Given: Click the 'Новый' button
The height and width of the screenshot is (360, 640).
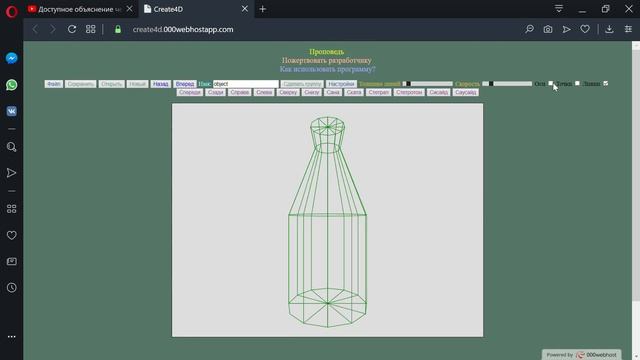Looking at the screenshot, I should tap(138, 84).
